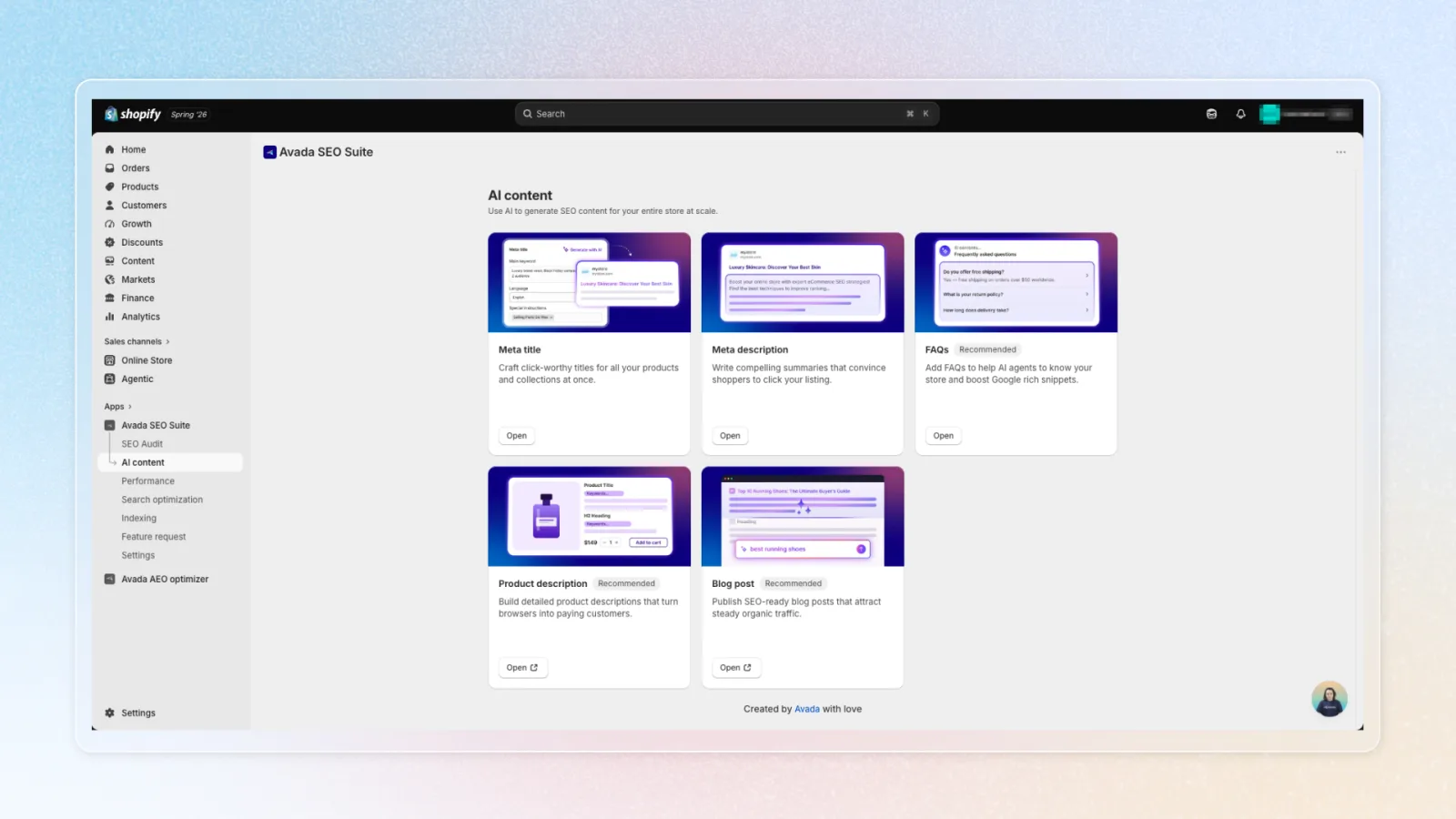Click the Discounts icon in sidebar
The height and width of the screenshot is (819, 1456).
(x=109, y=242)
